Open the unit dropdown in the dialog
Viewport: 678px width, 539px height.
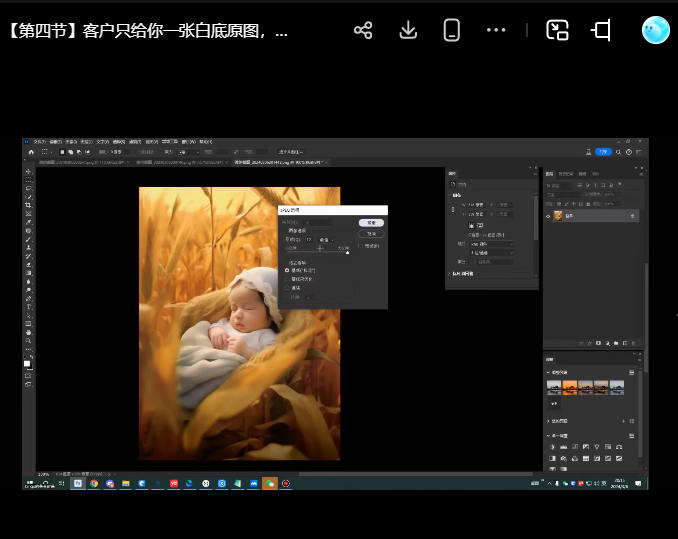[325, 240]
